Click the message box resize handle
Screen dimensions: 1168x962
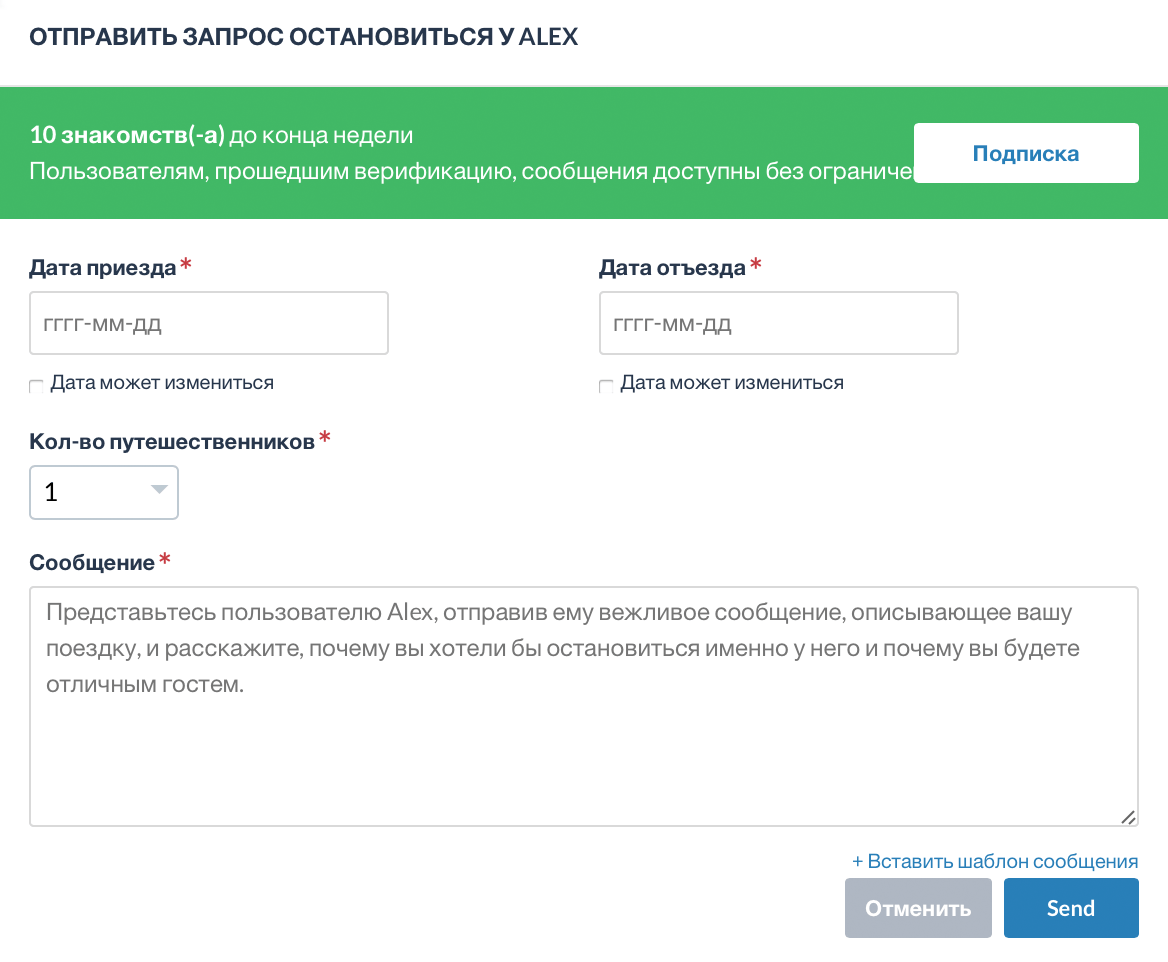pos(1129,817)
